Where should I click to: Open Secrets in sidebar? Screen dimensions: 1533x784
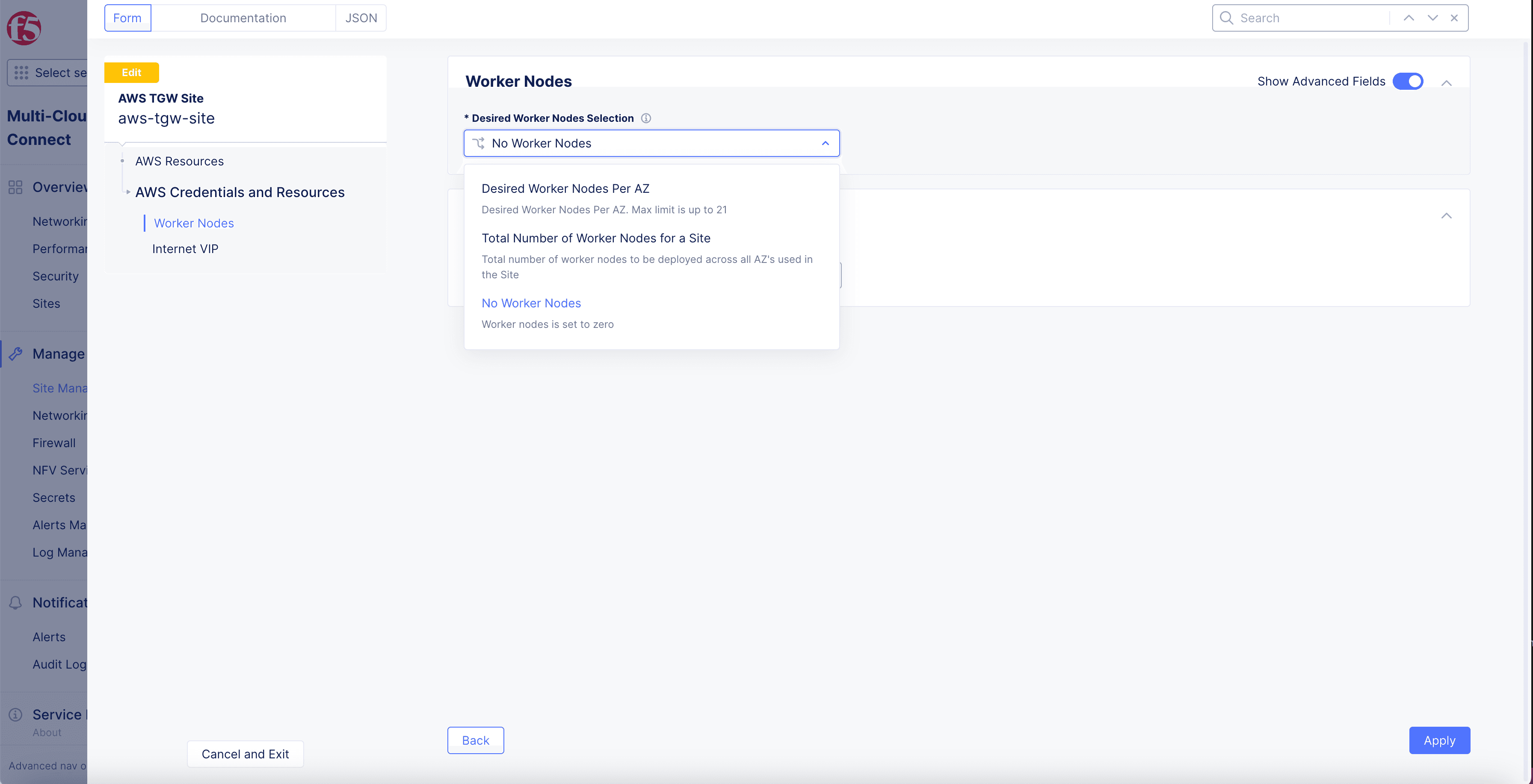(54, 497)
